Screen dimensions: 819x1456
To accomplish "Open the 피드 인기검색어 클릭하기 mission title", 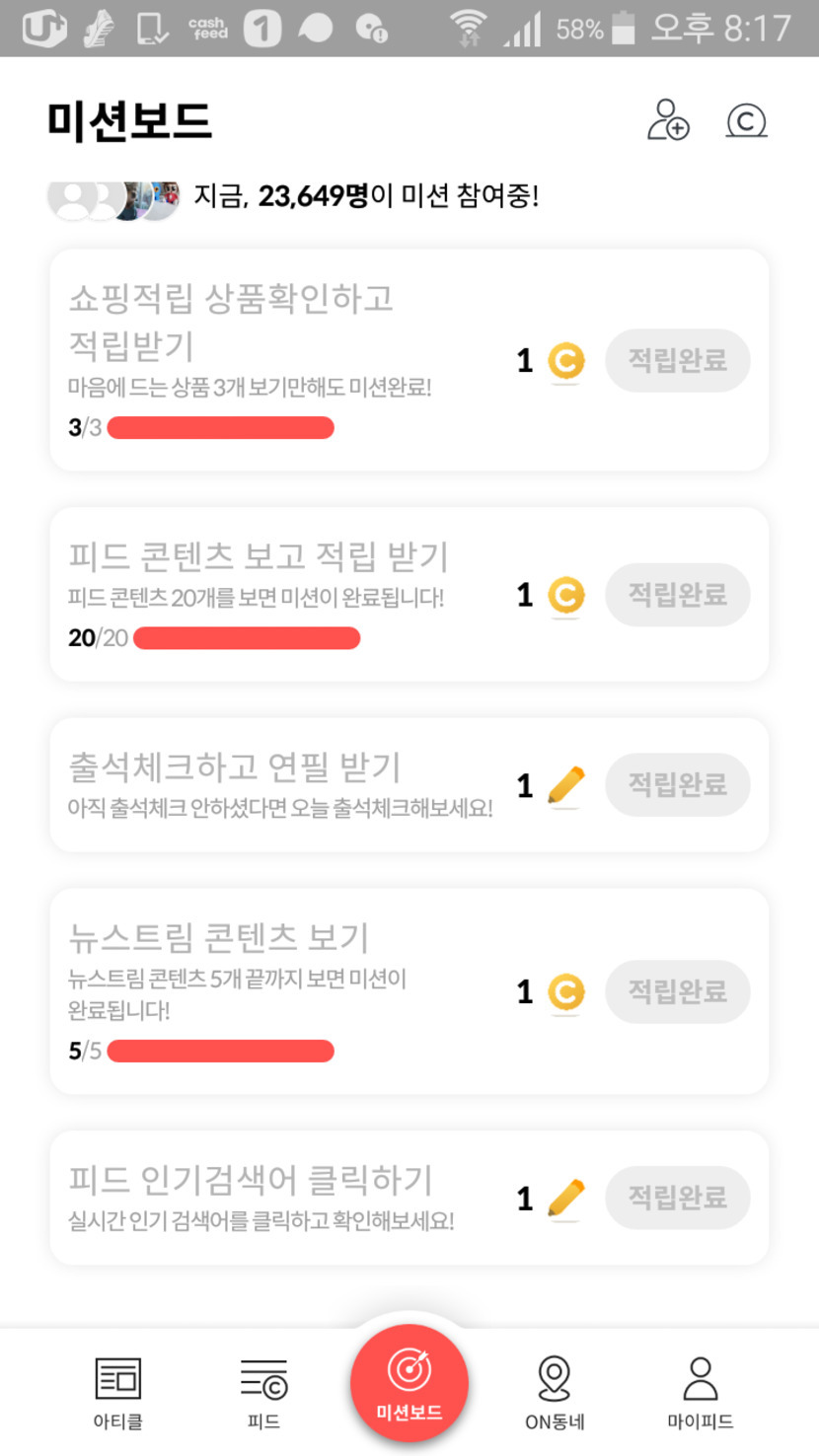I will [251, 1179].
